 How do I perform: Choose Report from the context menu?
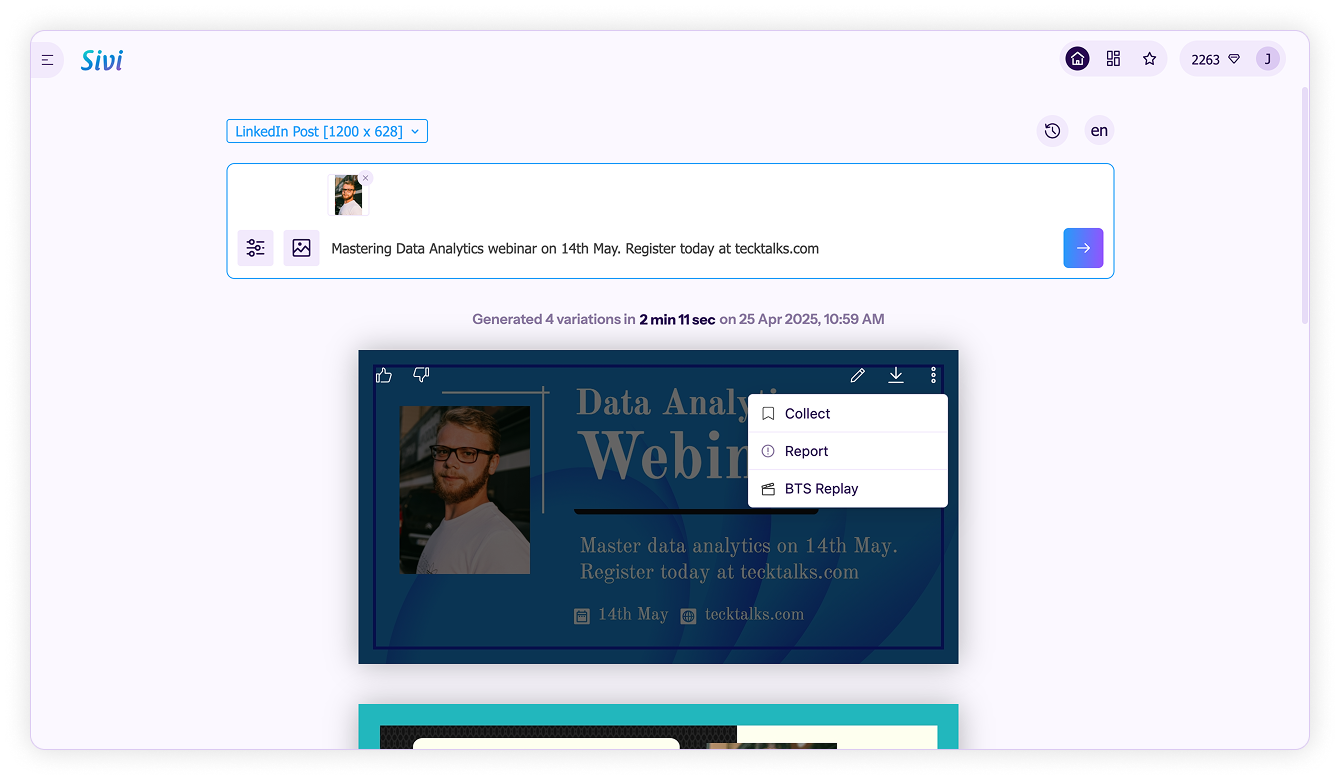(x=847, y=451)
